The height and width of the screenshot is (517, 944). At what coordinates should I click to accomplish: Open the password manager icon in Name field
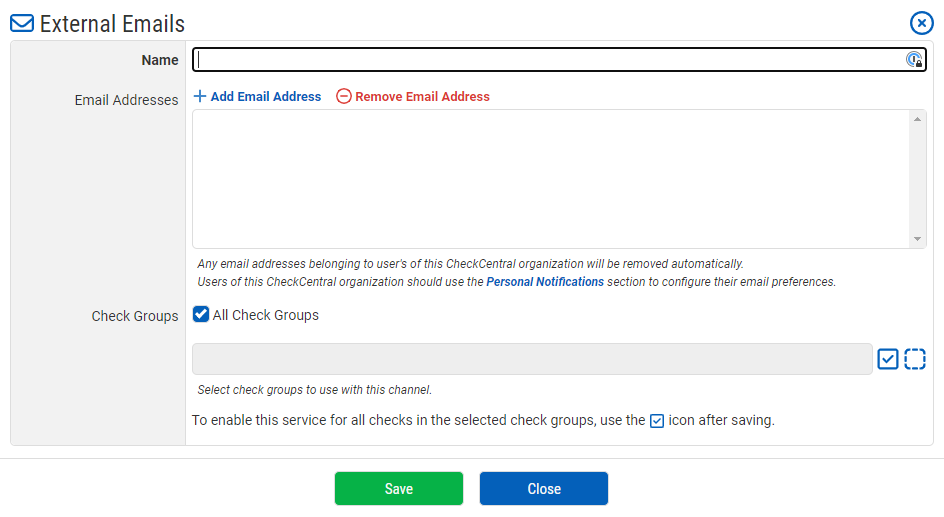913,60
